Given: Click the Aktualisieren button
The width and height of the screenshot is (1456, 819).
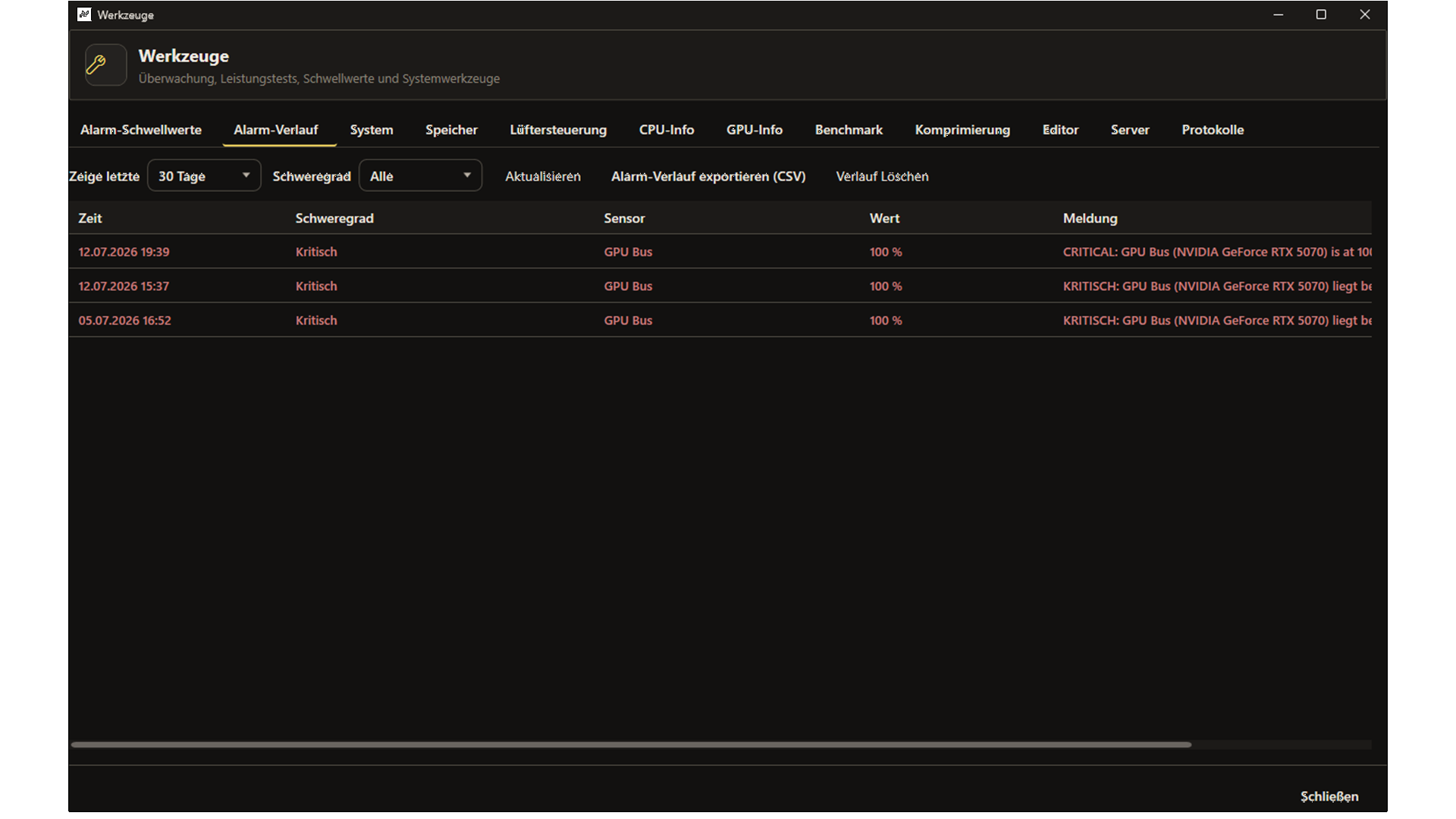Looking at the screenshot, I should pyautogui.click(x=543, y=176).
